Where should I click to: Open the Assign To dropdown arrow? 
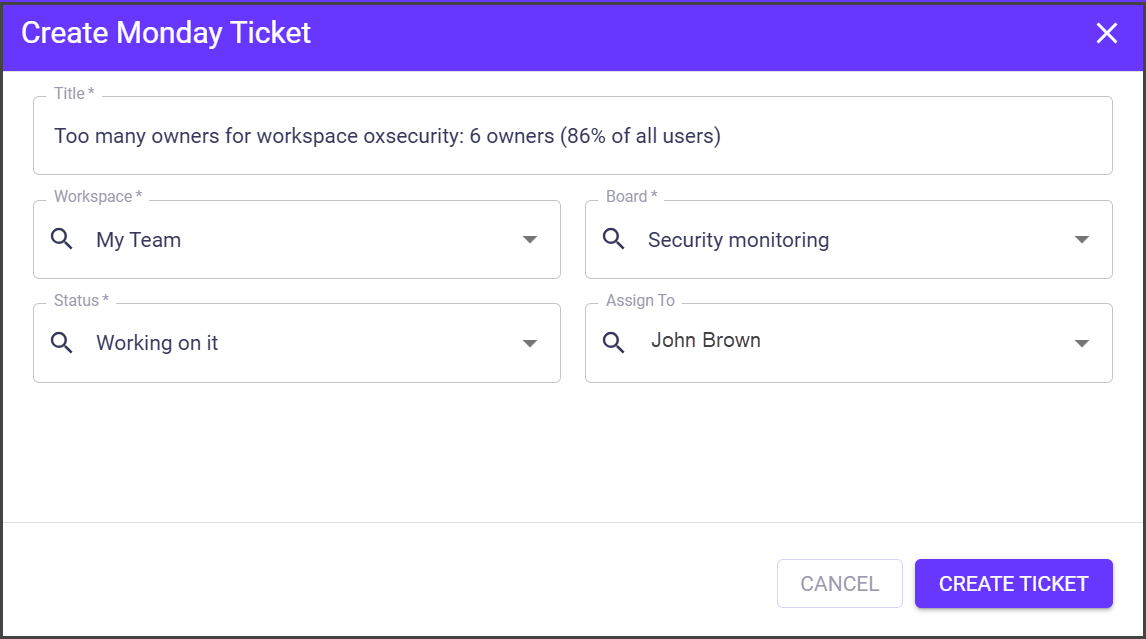coord(1081,344)
